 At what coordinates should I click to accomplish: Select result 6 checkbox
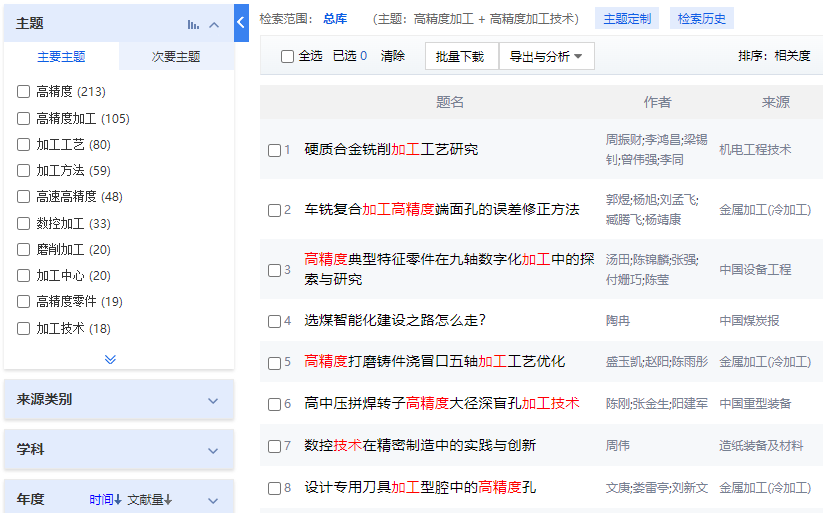[x=275, y=404]
